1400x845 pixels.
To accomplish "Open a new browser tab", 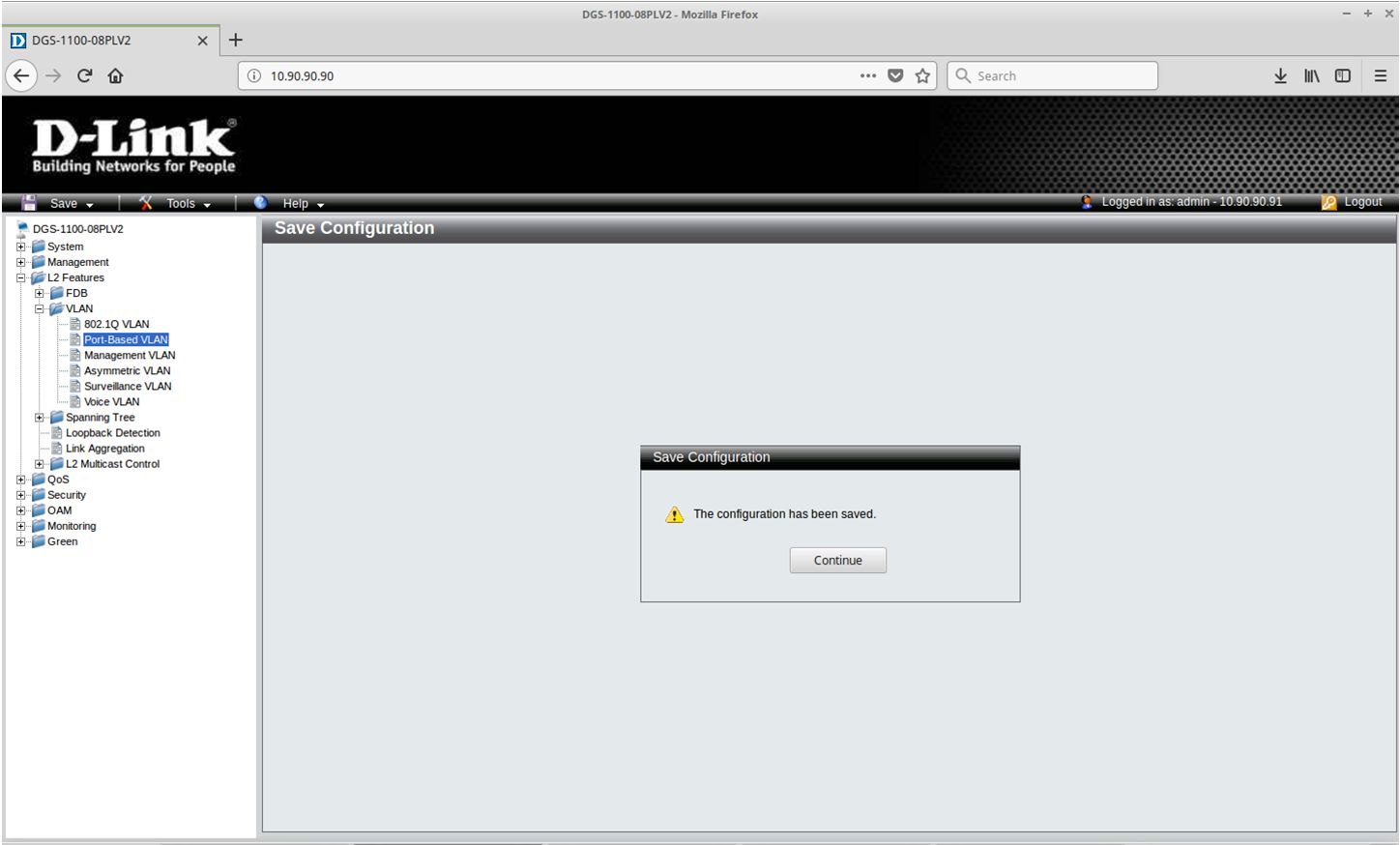I will [235, 40].
